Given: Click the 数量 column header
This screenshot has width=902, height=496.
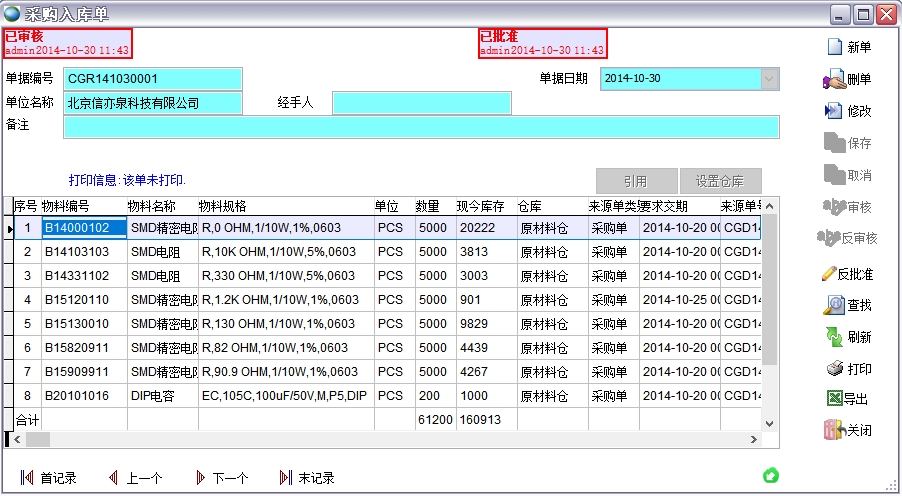Looking at the screenshot, I should point(435,206).
